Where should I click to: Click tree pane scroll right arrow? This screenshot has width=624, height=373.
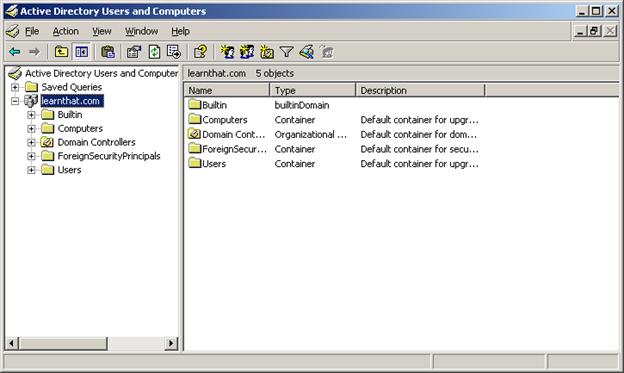pos(171,343)
